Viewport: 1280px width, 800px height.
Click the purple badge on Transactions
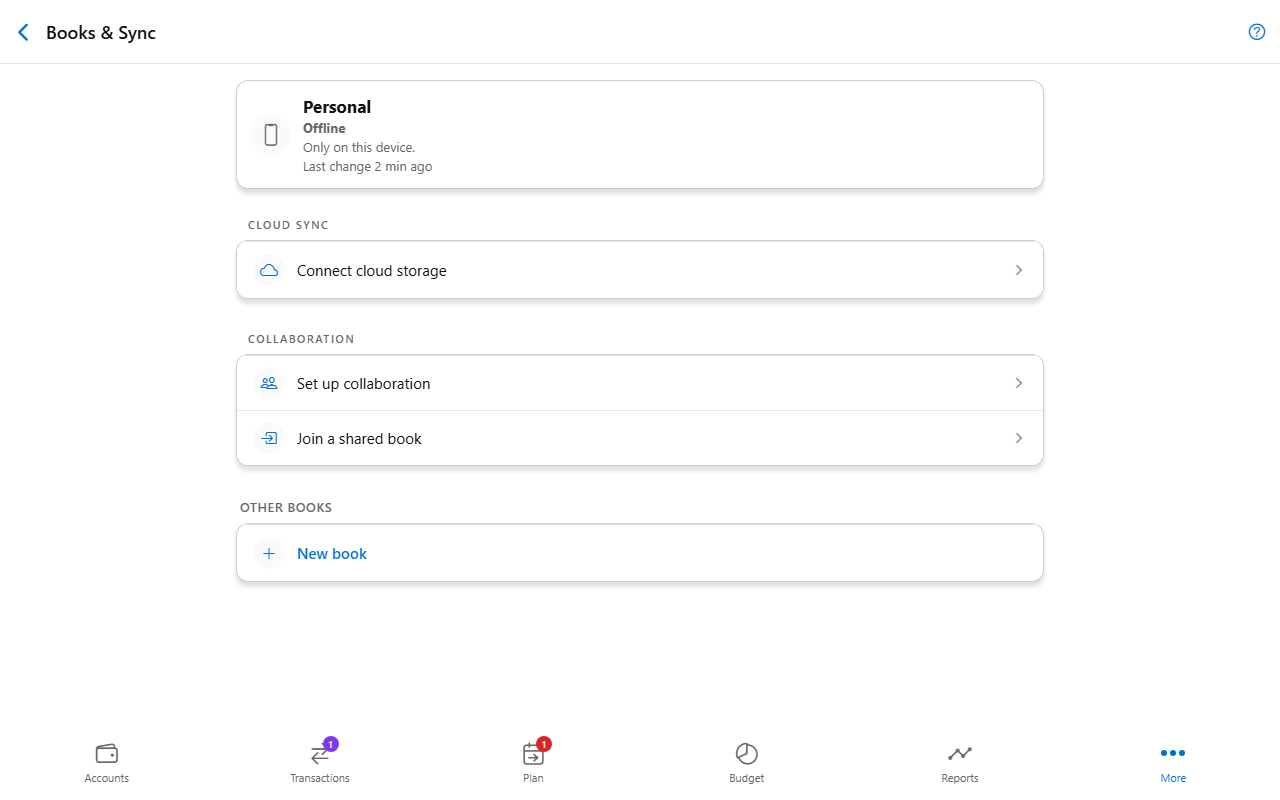(331, 744)
